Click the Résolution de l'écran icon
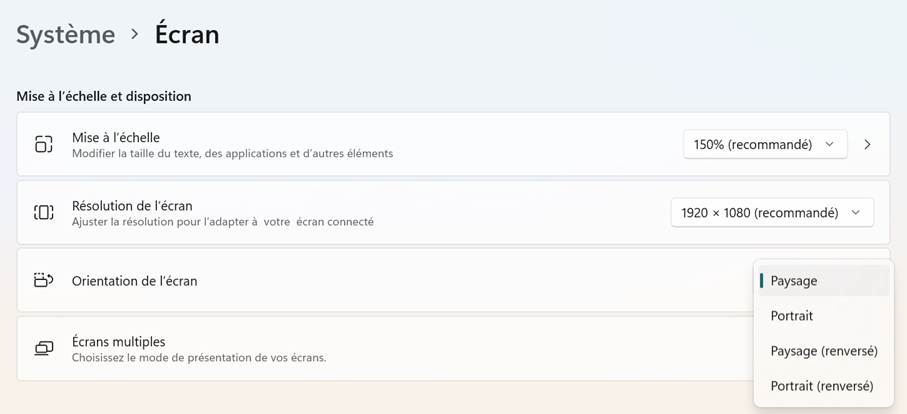 (x=43, y=212)
